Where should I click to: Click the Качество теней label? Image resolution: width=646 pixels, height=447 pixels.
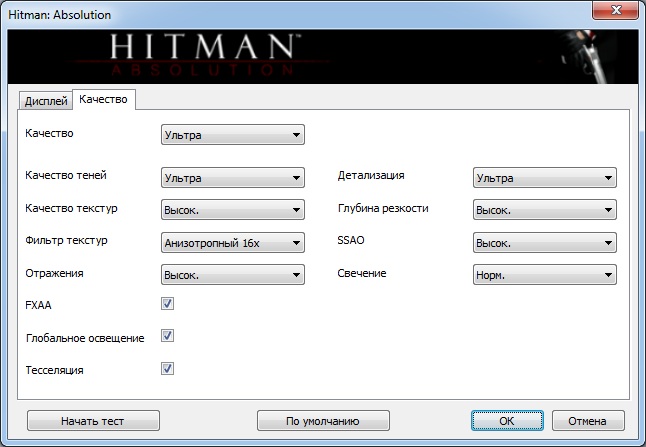click(x=66, y=175)
